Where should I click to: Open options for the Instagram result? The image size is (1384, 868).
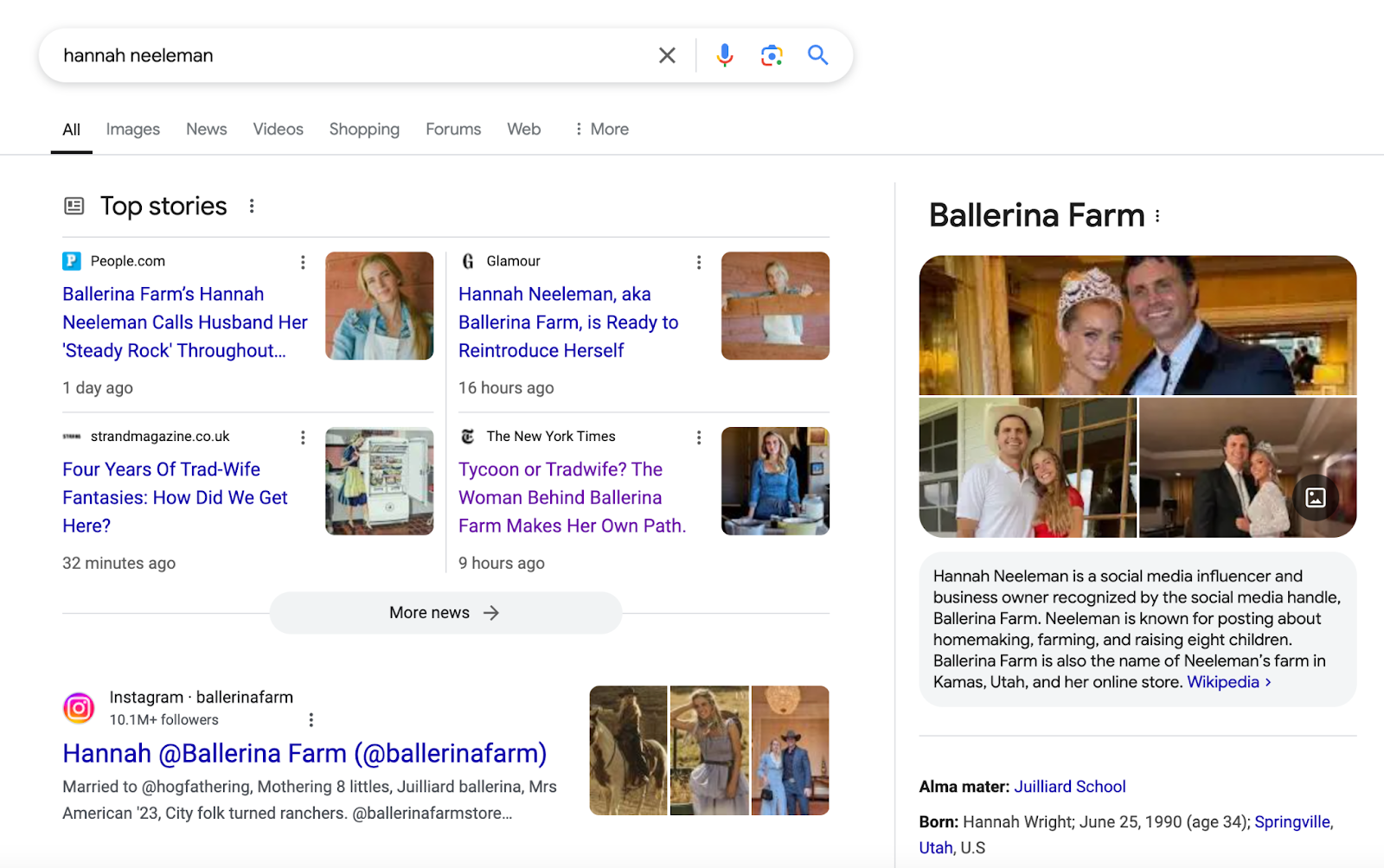311,719
